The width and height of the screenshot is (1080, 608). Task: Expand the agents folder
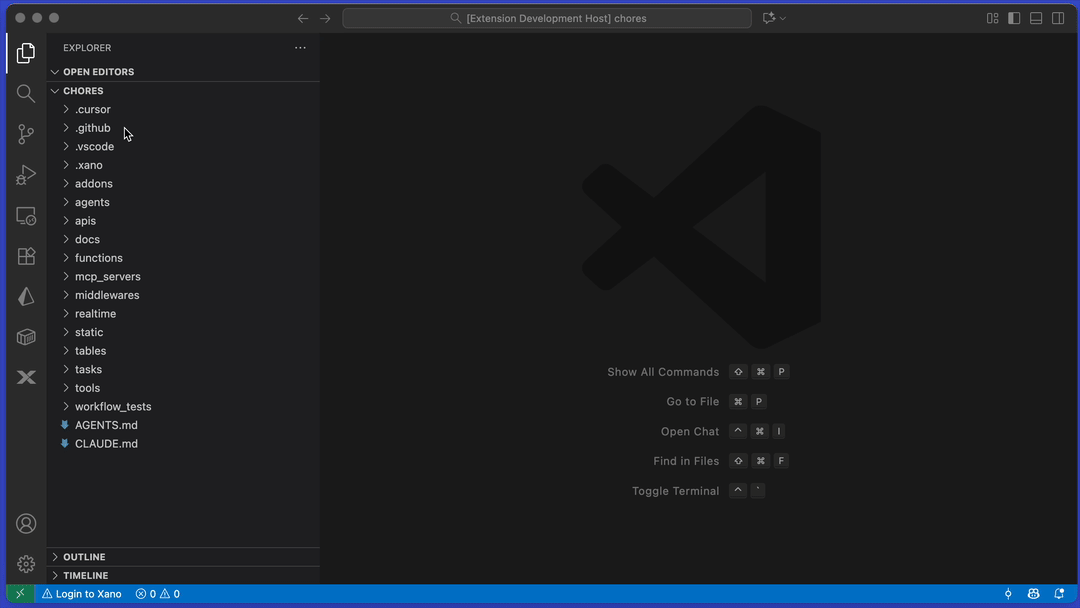click(x=183, y=202)
